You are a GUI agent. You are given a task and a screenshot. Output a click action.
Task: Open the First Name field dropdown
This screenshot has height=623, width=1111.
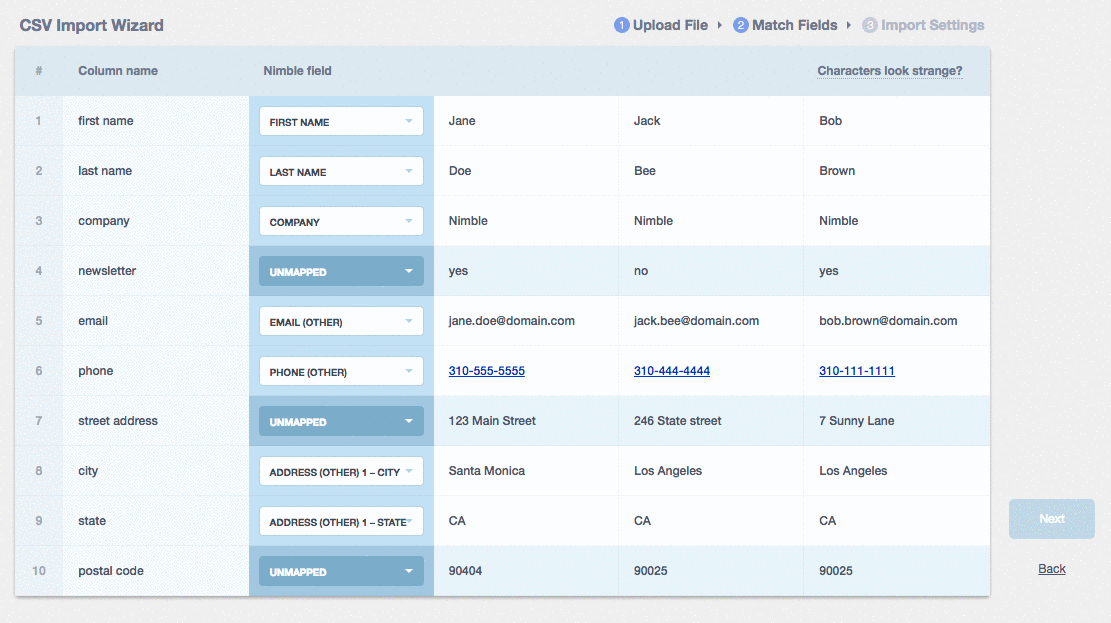tap(341, 121)
